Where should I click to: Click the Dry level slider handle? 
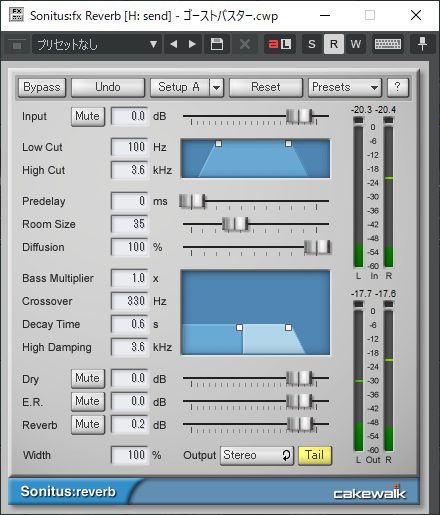pos(299,378)
